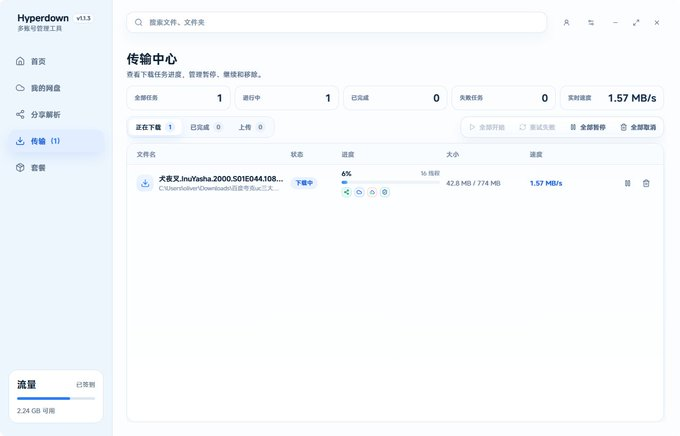This screenshot has height=436, width=680.
Task: Click the blue 1.57 MB/s row speed
Action: click(x=546, y=183)
